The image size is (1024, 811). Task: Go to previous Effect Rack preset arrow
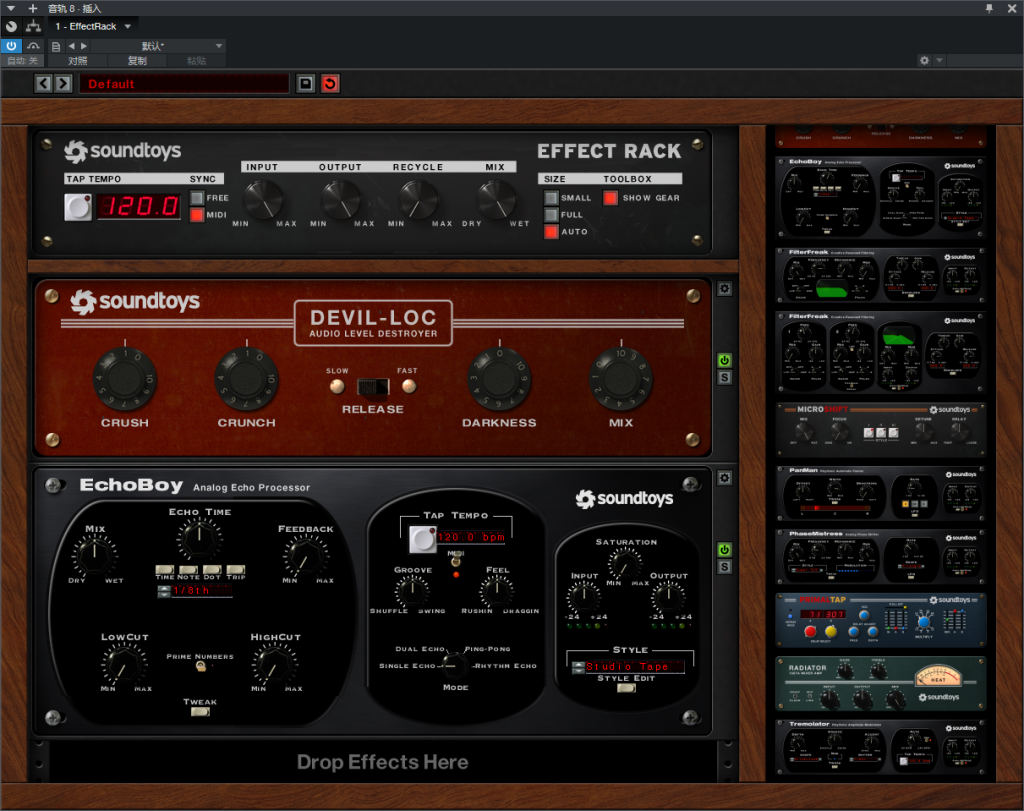43,84
